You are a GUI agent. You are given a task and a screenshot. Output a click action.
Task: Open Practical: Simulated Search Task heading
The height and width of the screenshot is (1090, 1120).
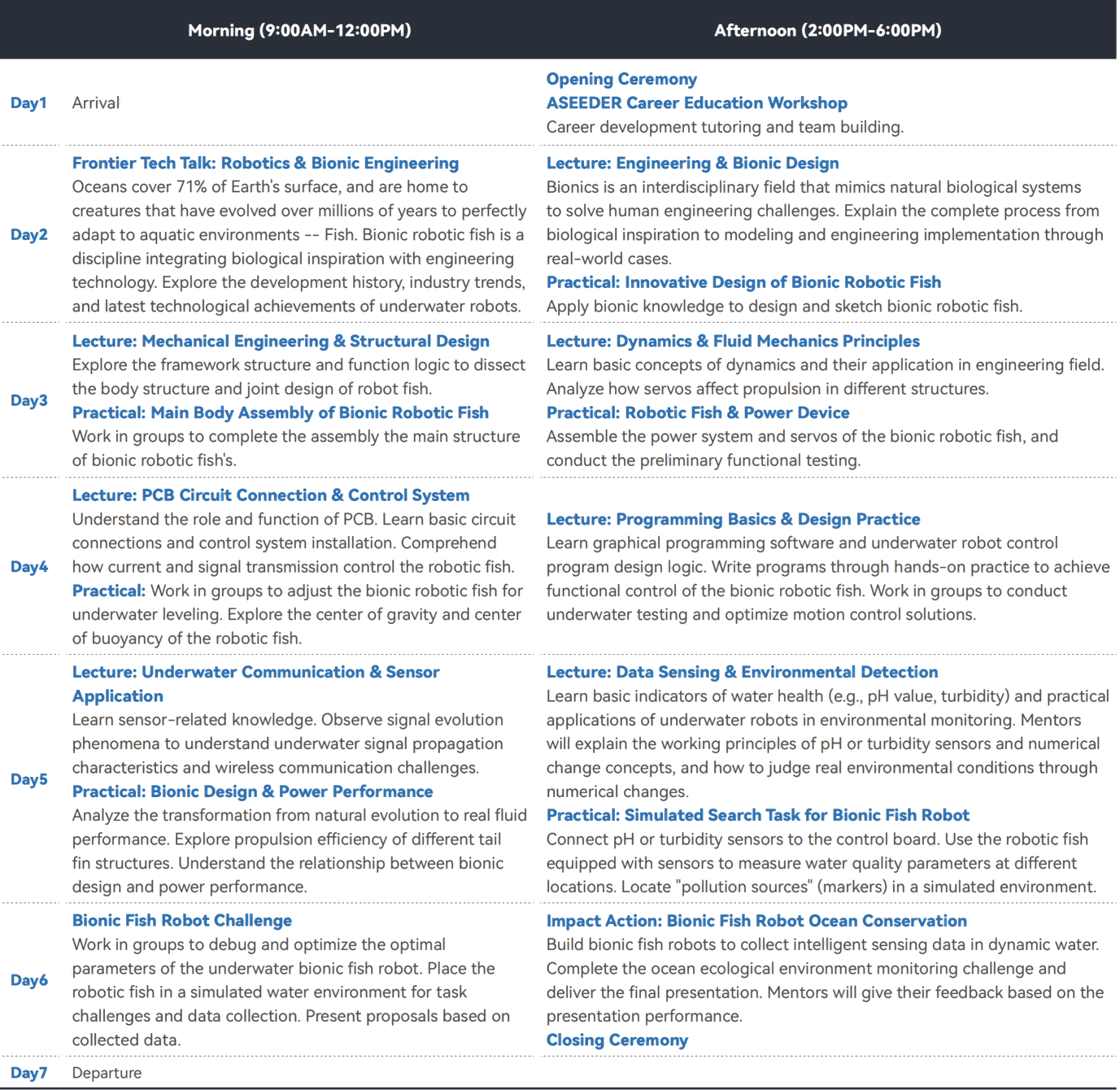(x=757, y=815)
